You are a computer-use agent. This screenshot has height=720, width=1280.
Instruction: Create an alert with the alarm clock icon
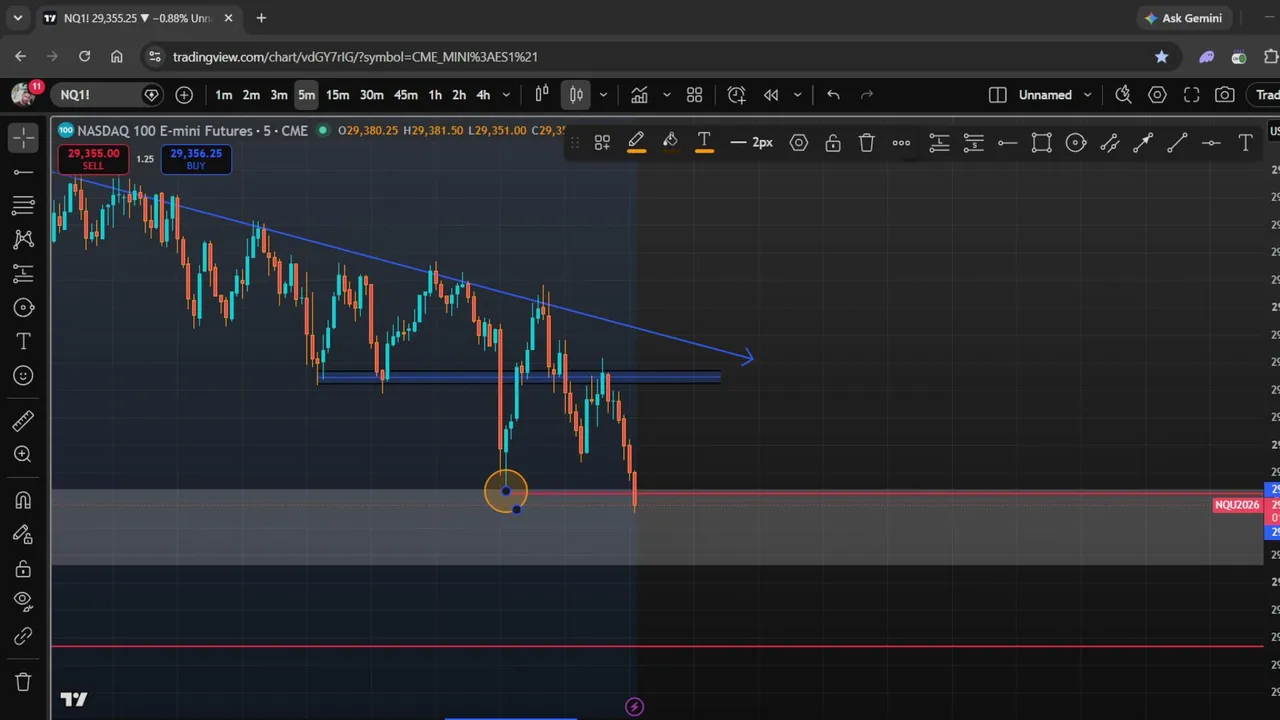[737, 95]
